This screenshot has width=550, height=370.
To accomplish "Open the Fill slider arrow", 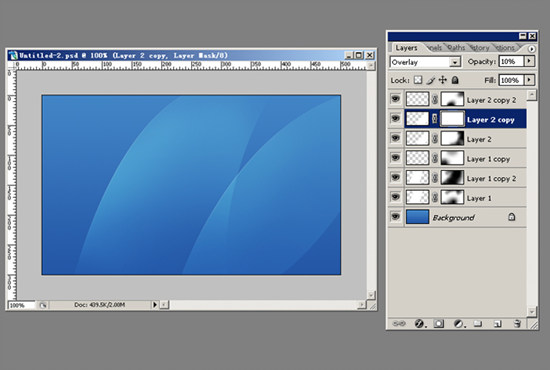I will 529,80.
